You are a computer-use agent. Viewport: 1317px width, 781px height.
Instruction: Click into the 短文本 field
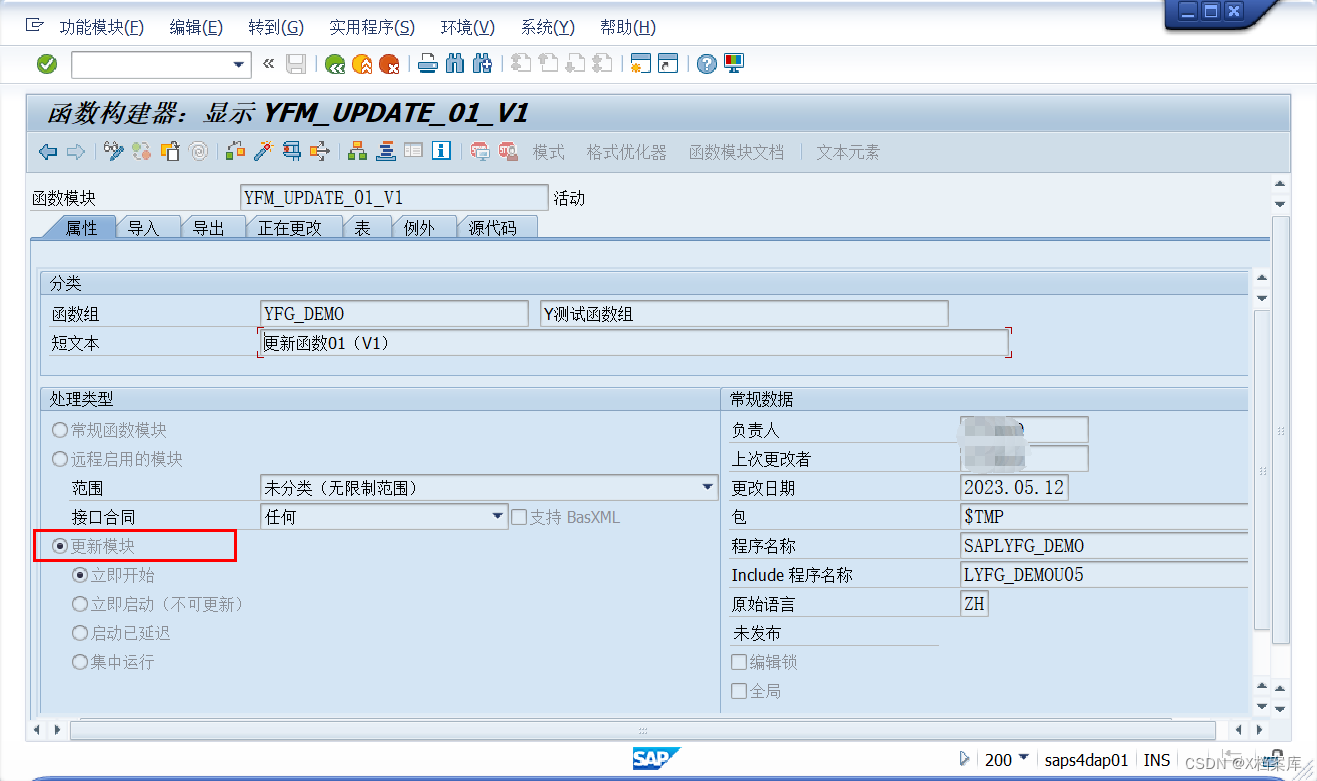pyautogui.click(x=634, y=343)
